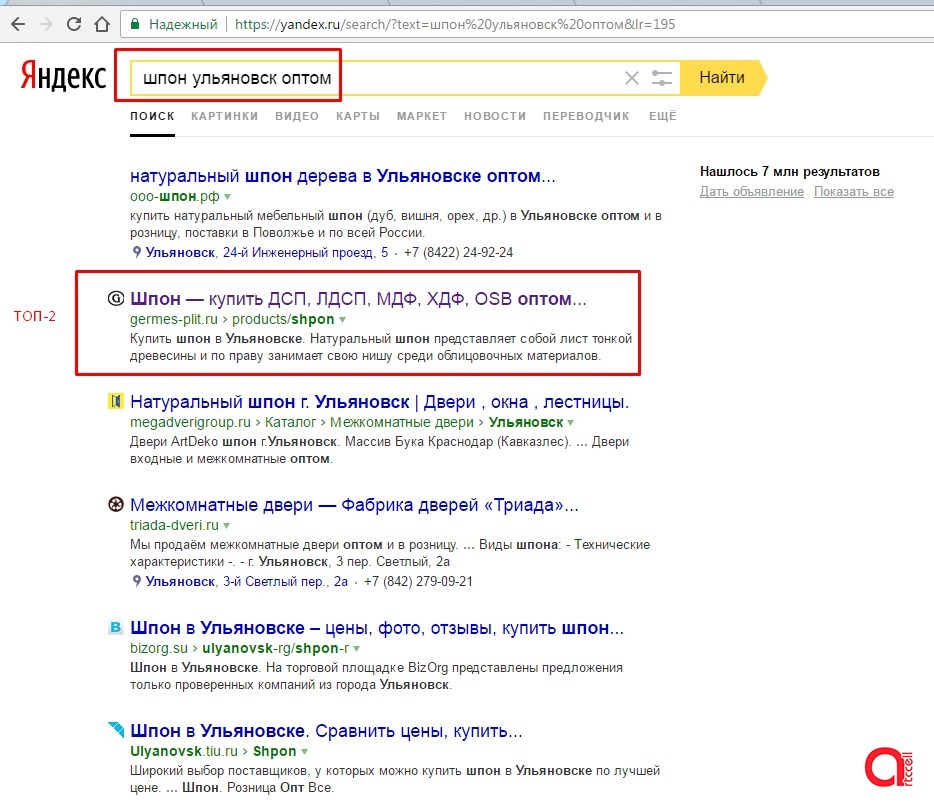
Task: Click the megadverigroup.ru favicon
Action: pos(116,402)
